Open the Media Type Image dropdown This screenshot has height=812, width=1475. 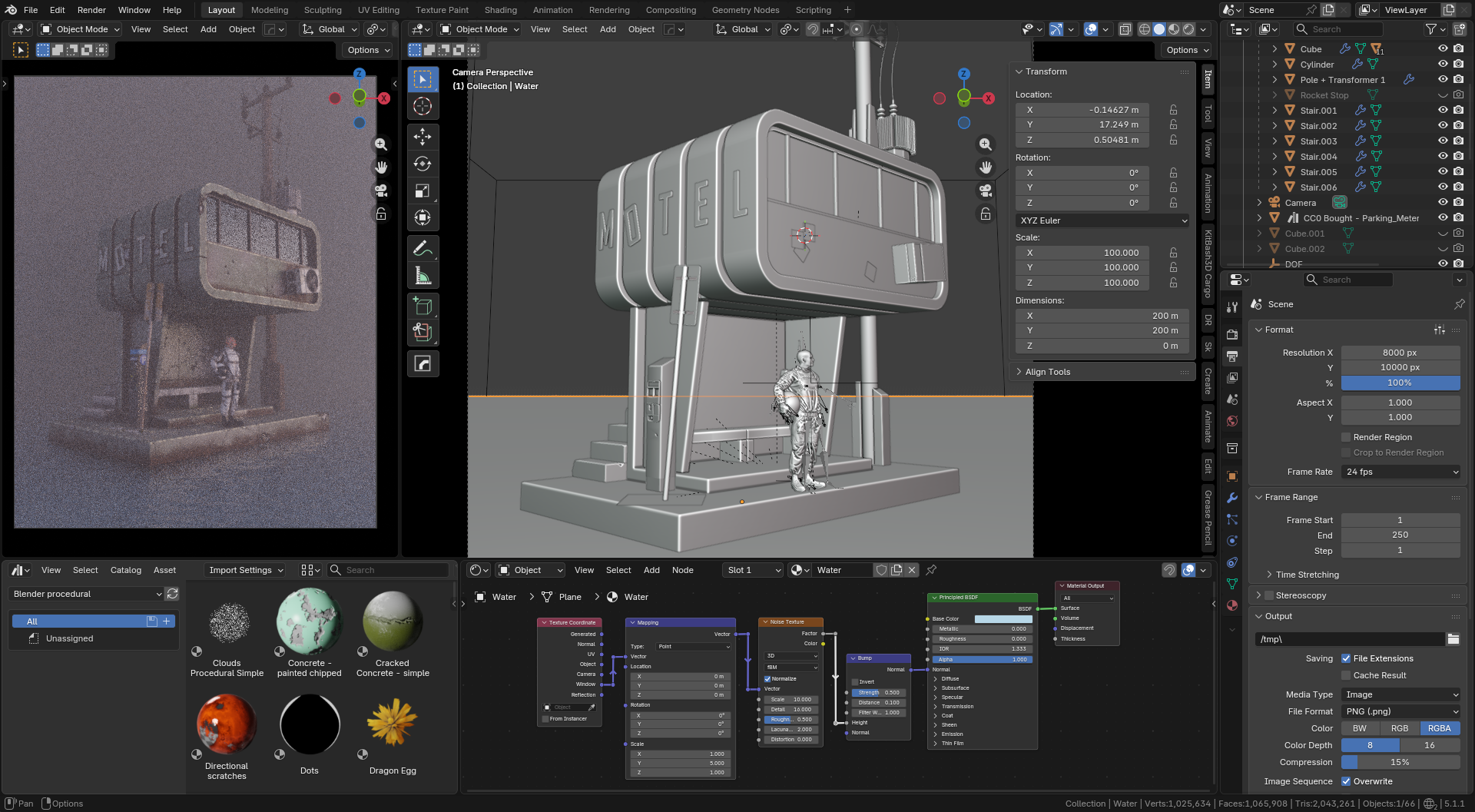[x=1400, y=694]
